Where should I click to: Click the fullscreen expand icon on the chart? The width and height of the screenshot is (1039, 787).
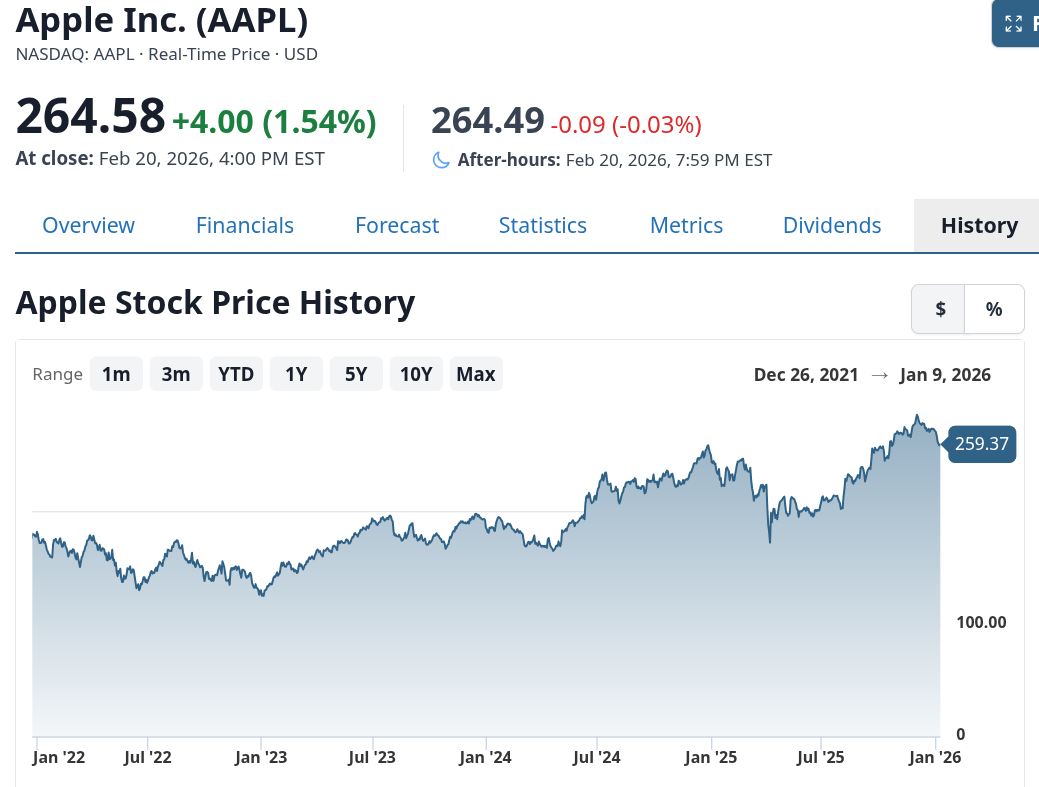[1013, 22]
